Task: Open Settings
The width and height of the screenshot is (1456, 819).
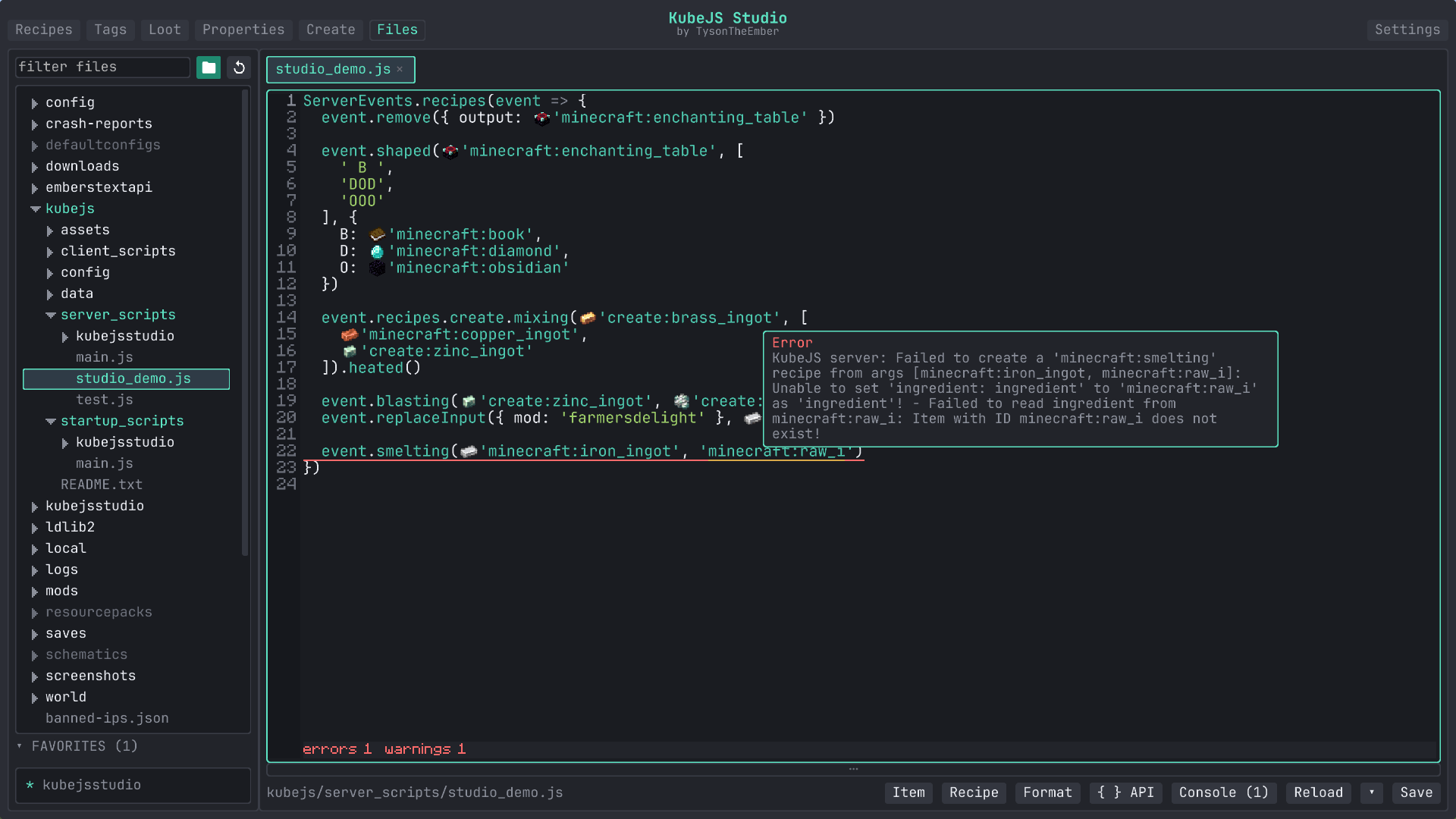Action: coord(1407,30)
